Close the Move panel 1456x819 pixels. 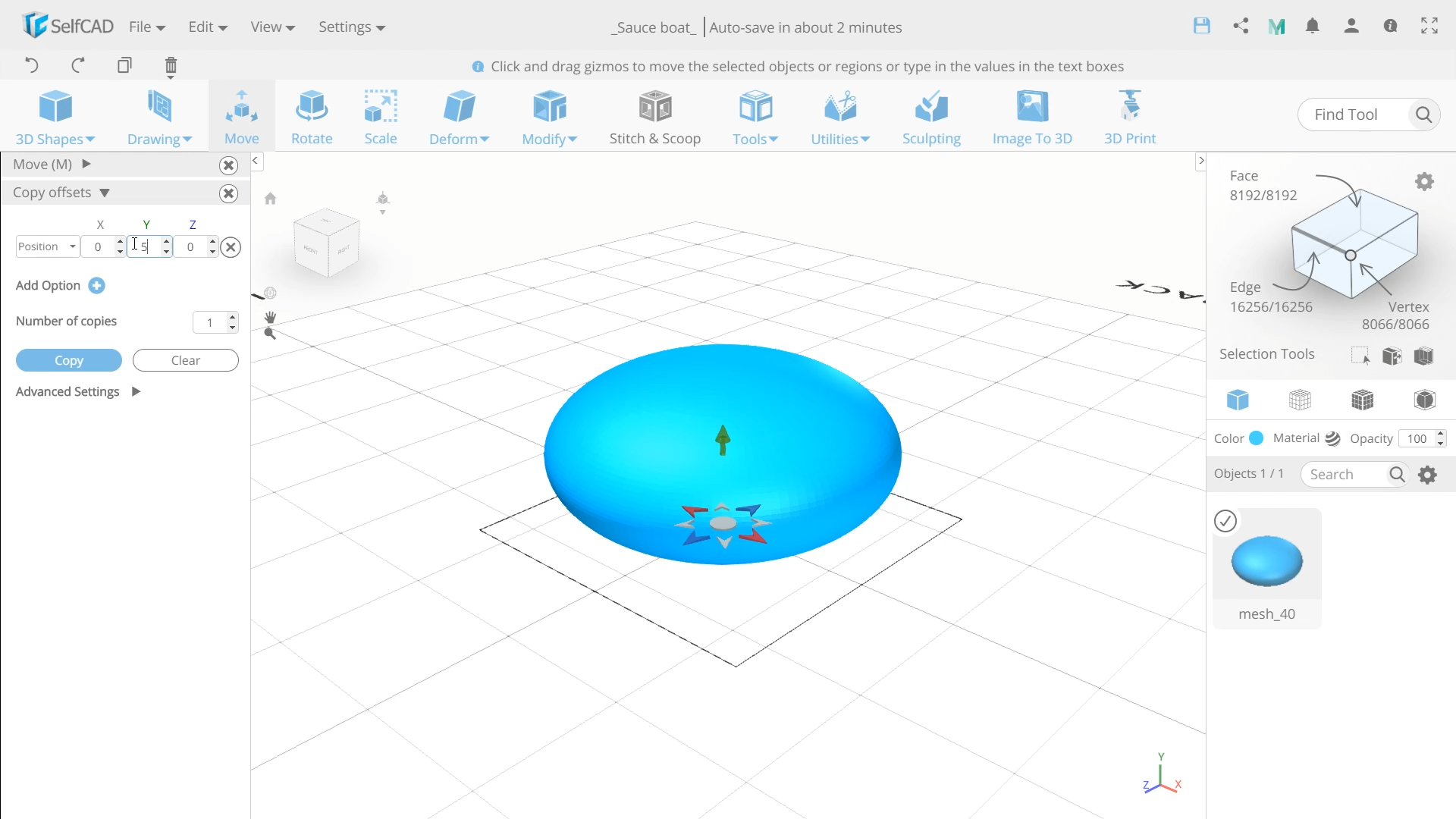(228, 165)
